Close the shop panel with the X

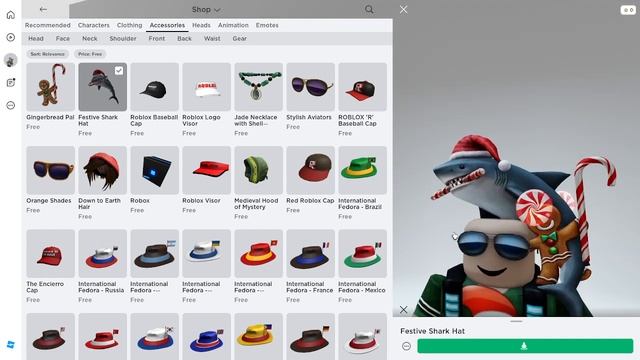403,9
